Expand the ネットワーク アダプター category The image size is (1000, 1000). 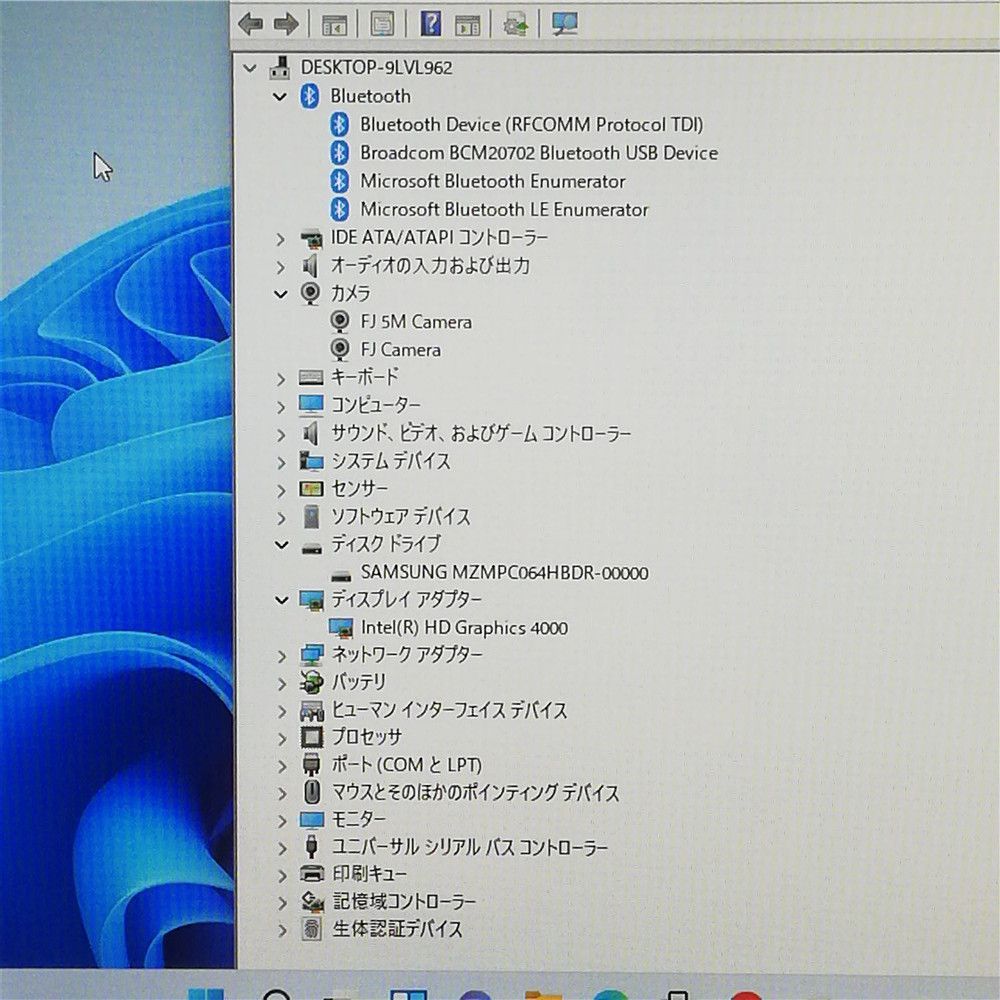(282, 656)
